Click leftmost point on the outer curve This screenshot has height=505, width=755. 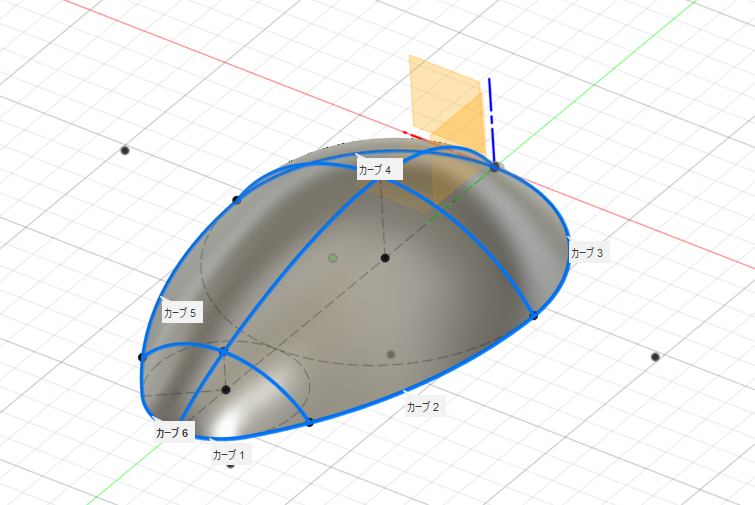(x=142, y=357)
